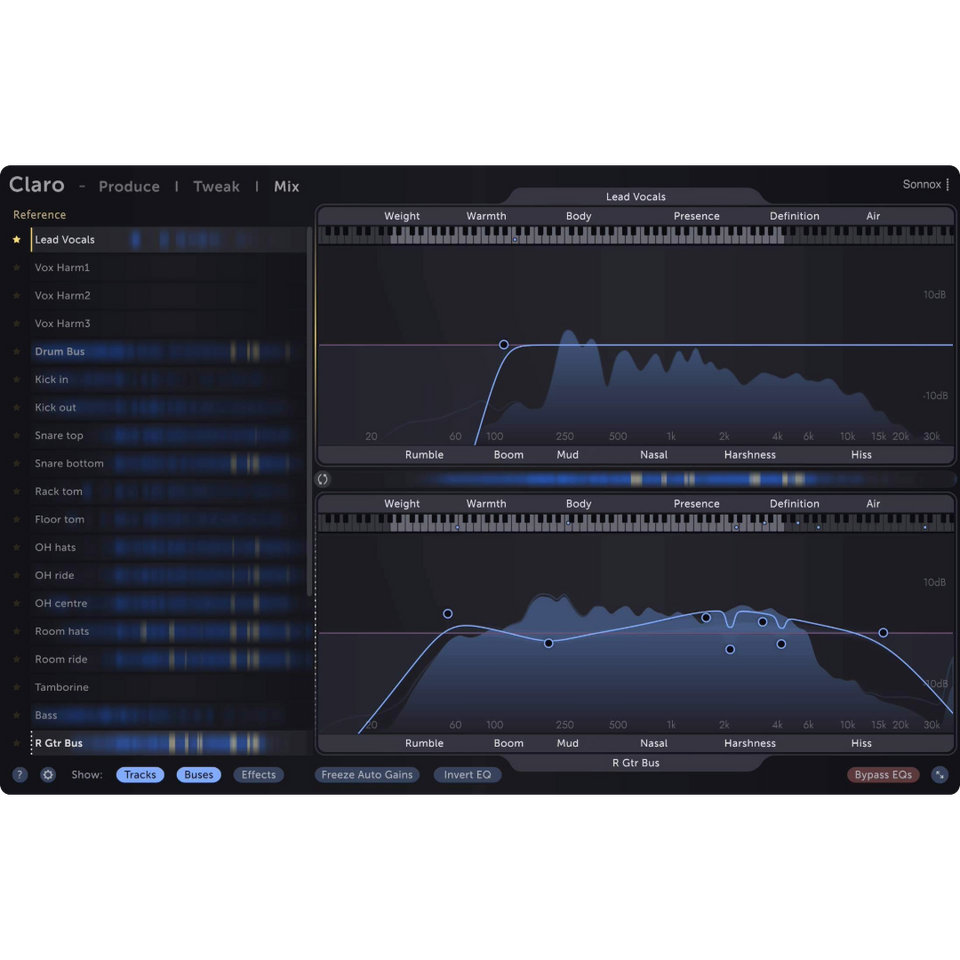The image size is (960, 960).
Task: Click the star icon next to Bass
Action: (x=16, y=716)
